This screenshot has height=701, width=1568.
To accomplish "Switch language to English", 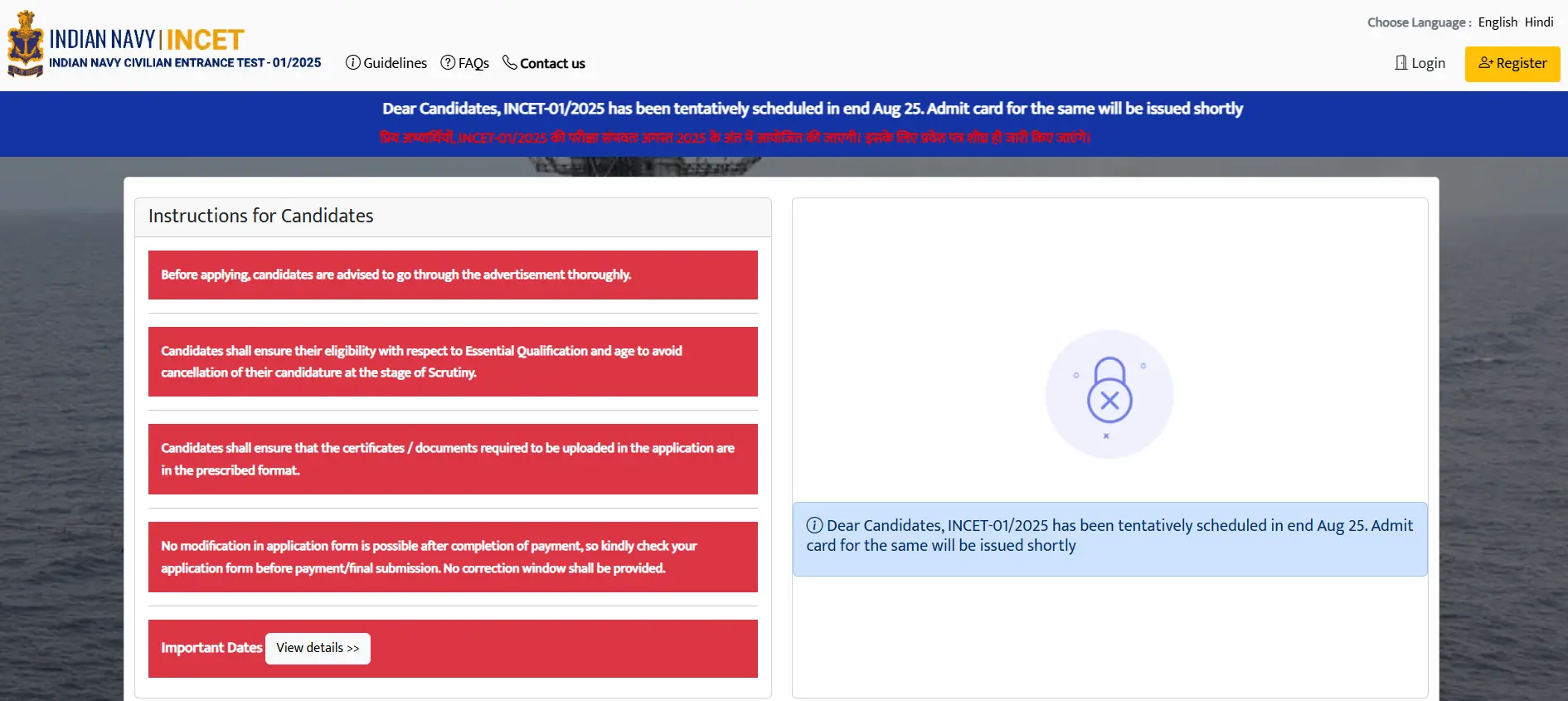I will [x=1498, y=22].
